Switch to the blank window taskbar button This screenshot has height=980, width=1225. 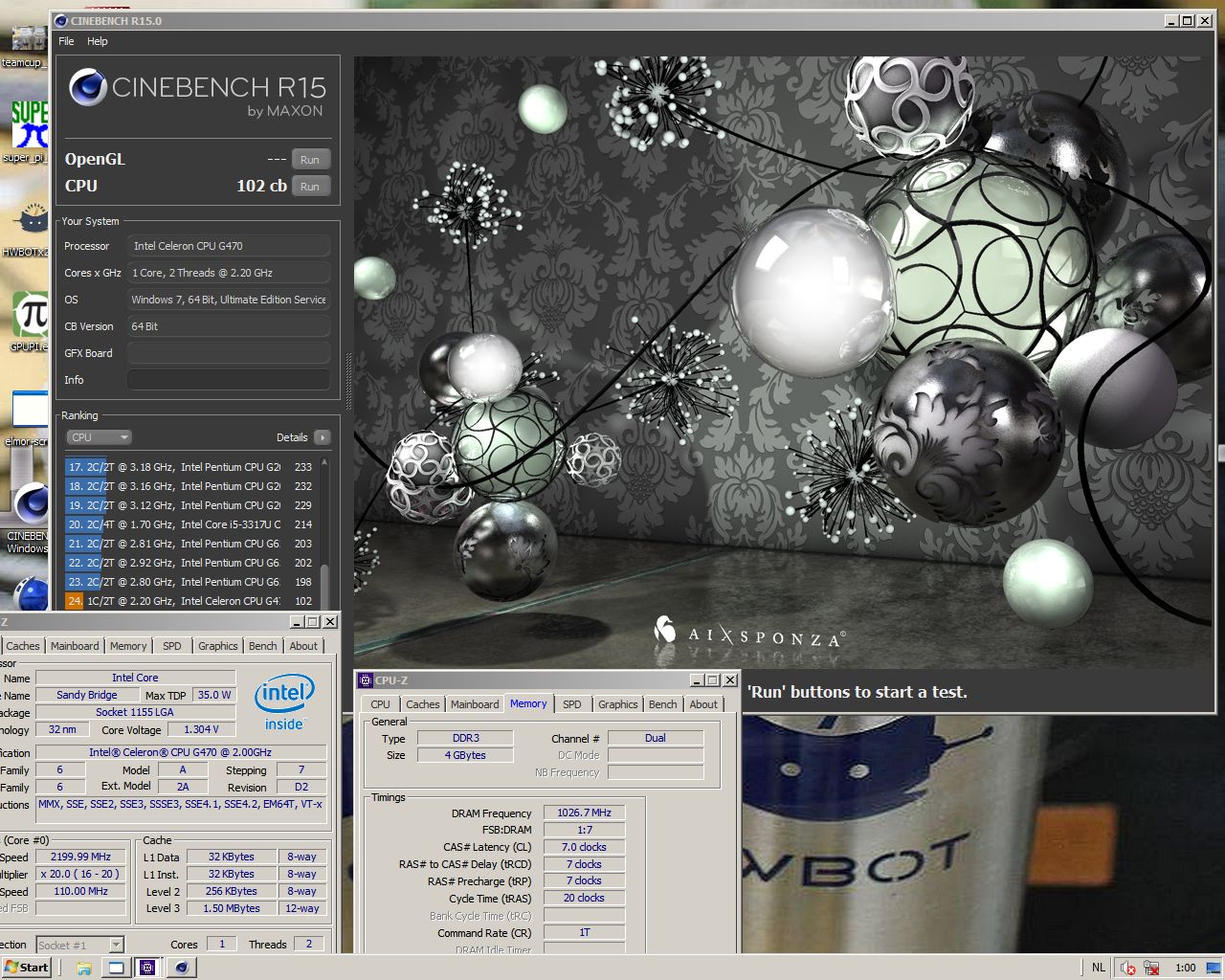(116, 968)
